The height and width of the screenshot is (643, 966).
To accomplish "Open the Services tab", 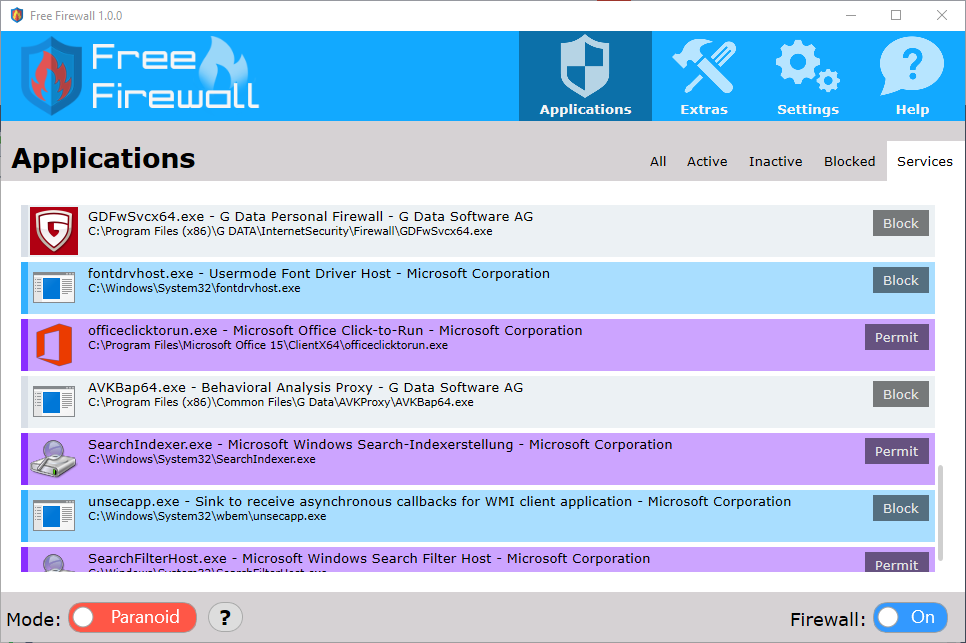I will (x=924, y=161).
